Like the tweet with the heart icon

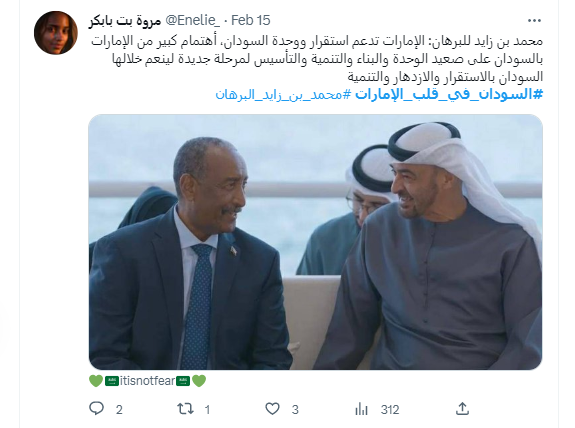272,409
